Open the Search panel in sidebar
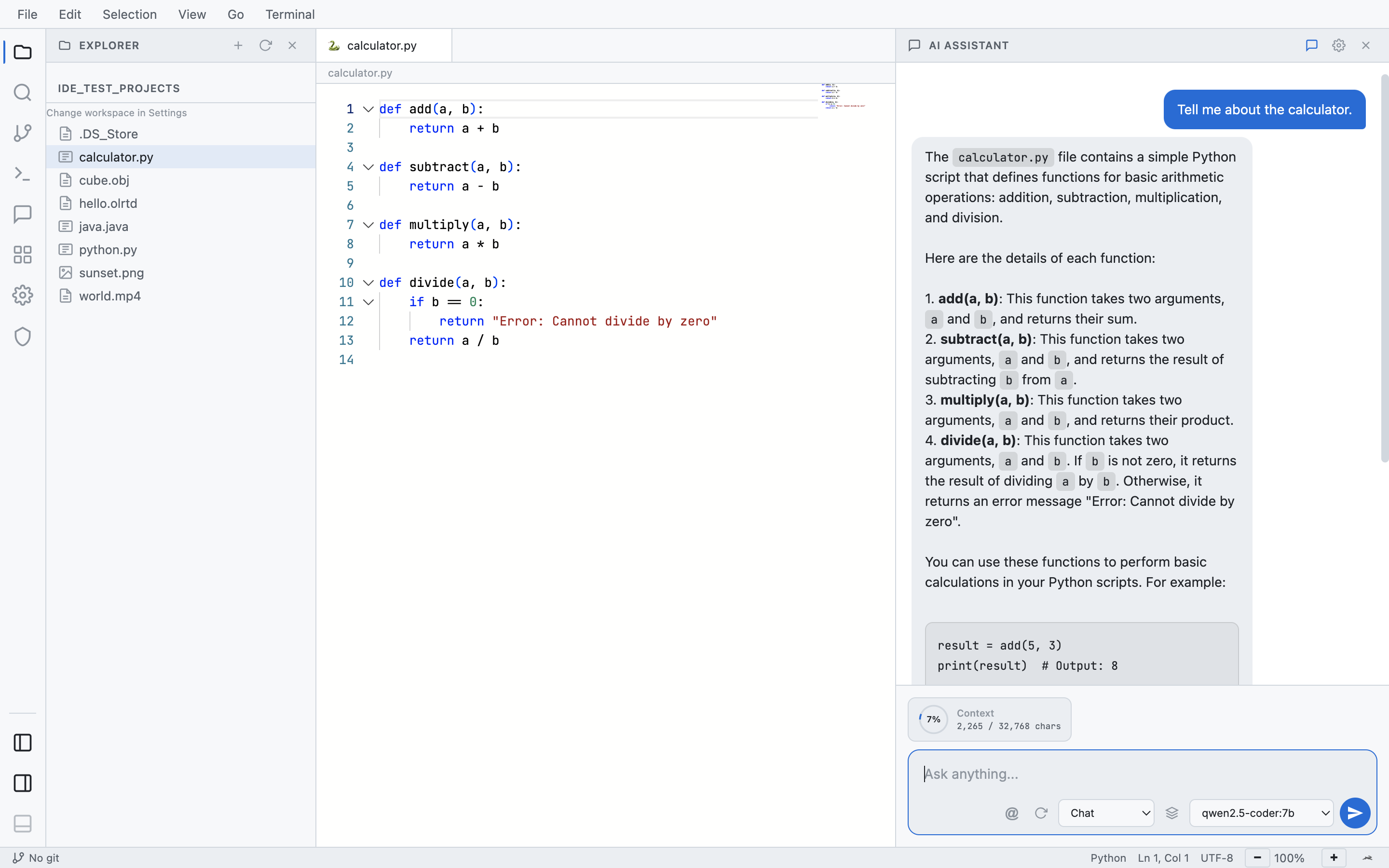 coord(22,93)
